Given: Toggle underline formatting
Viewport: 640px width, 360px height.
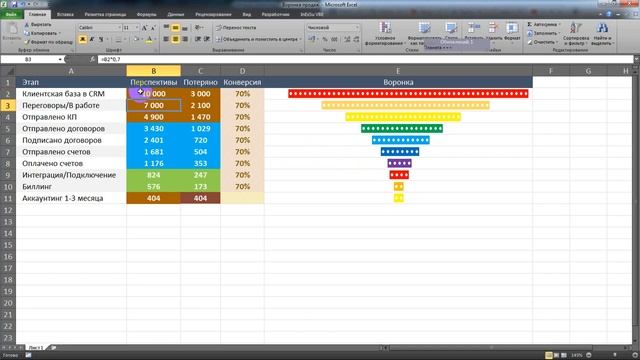Looking at the screenshot, I should [101, 39].
